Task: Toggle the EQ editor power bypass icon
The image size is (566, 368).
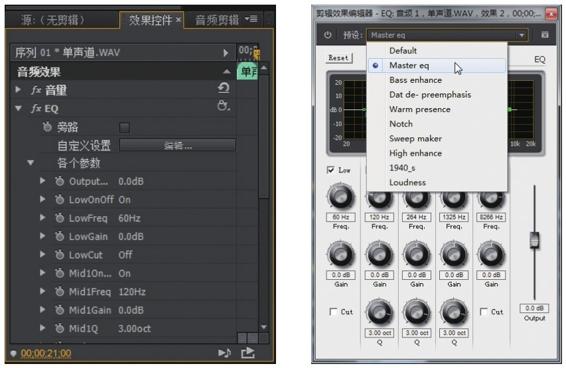Action: (327, 35)
